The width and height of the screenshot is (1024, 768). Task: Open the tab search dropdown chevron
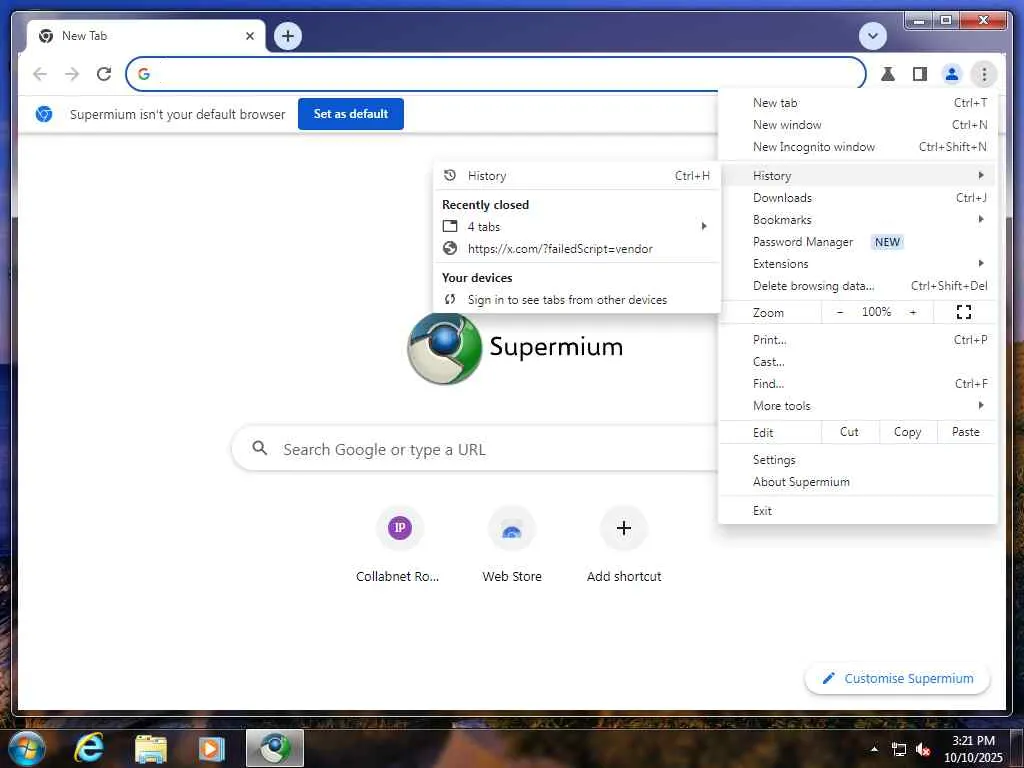click(x=872, y=36)
